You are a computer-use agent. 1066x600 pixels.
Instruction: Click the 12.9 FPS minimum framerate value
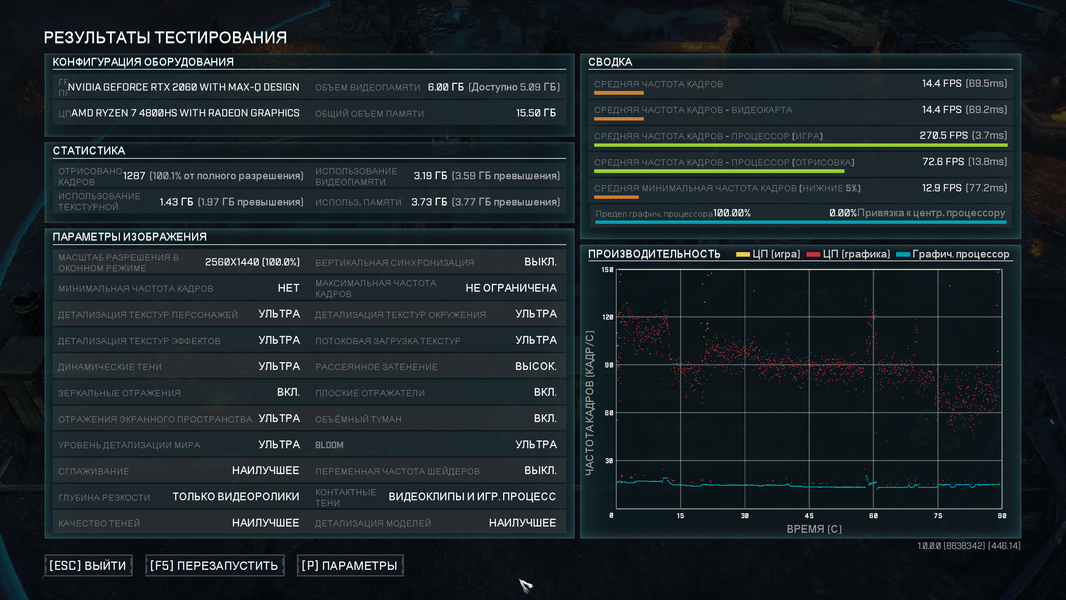(x=942, y=188)
